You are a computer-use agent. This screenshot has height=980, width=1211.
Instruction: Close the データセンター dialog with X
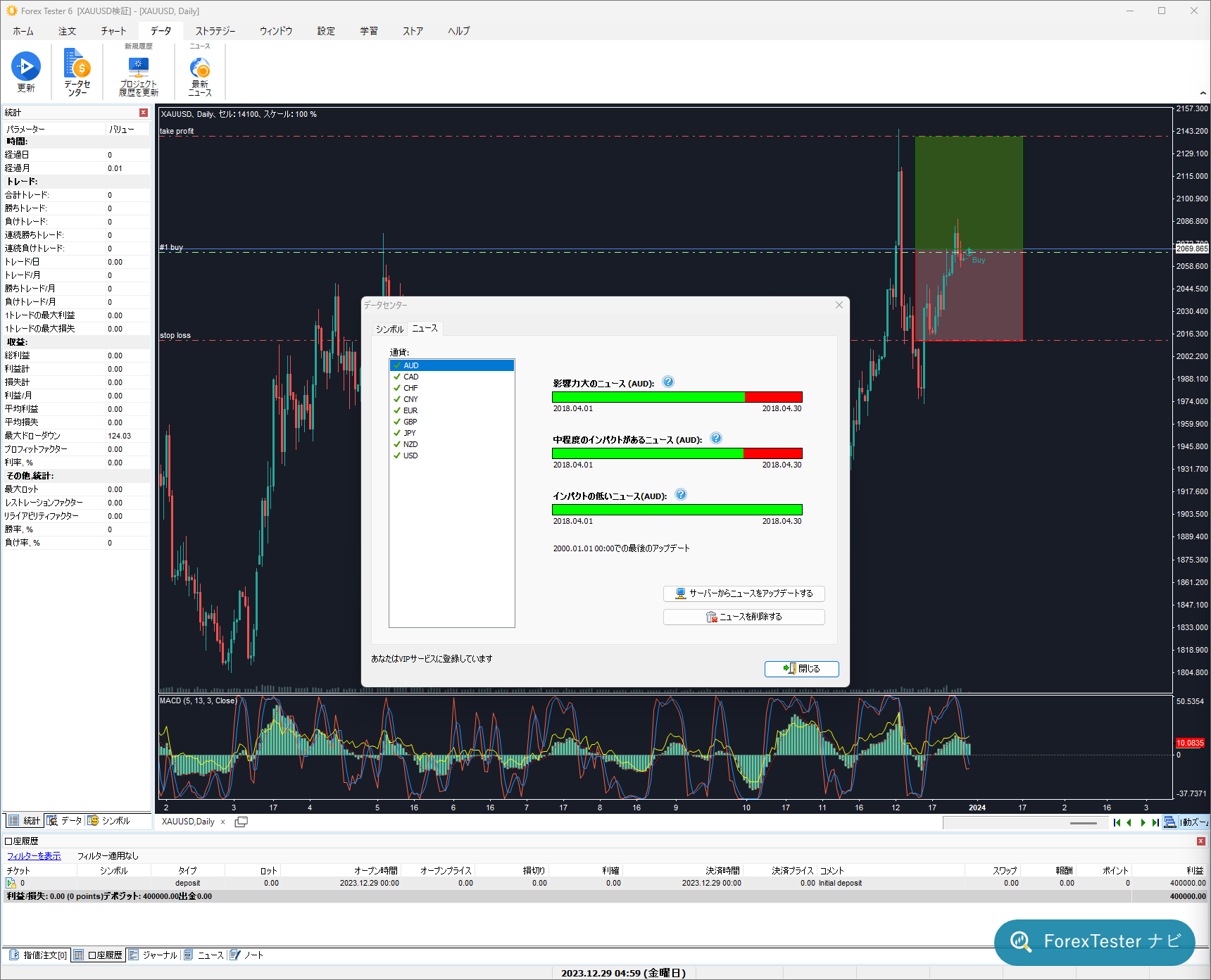pyautogui.click(x=839, y=305)
